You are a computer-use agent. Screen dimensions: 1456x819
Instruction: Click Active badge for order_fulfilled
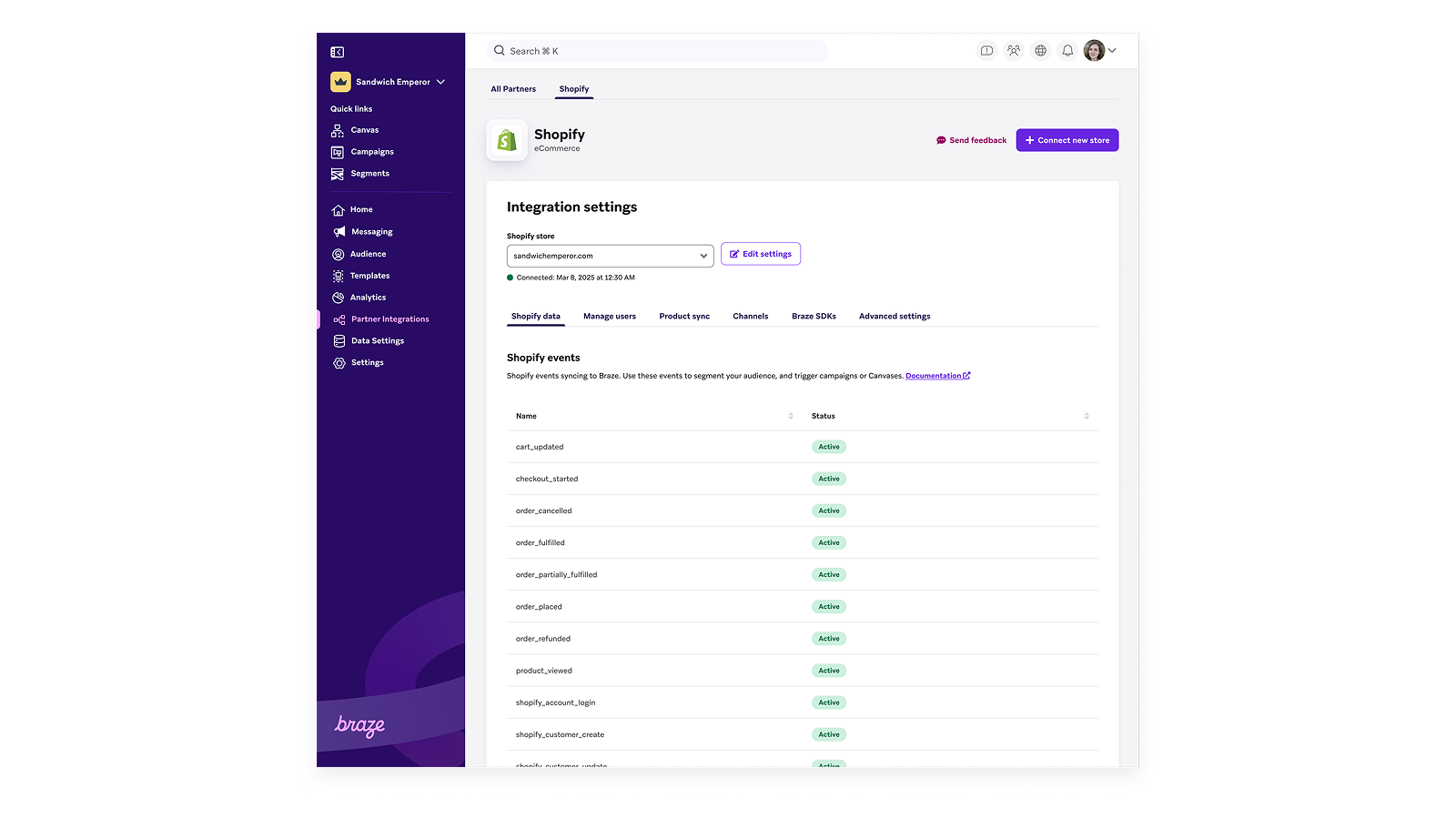[829, 542]
